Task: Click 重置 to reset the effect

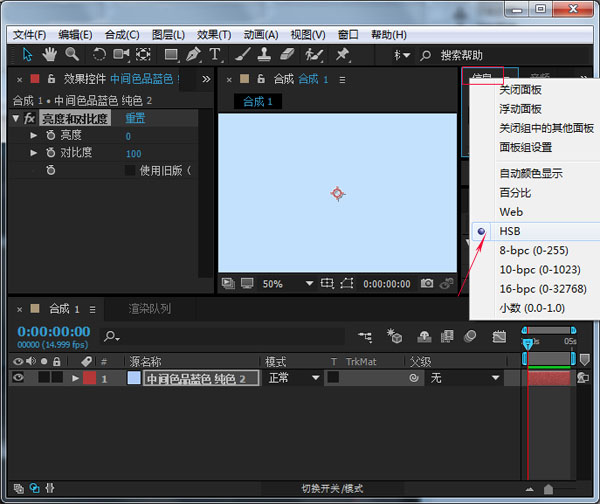Action: pyautogui.click(x=135, y=118)
